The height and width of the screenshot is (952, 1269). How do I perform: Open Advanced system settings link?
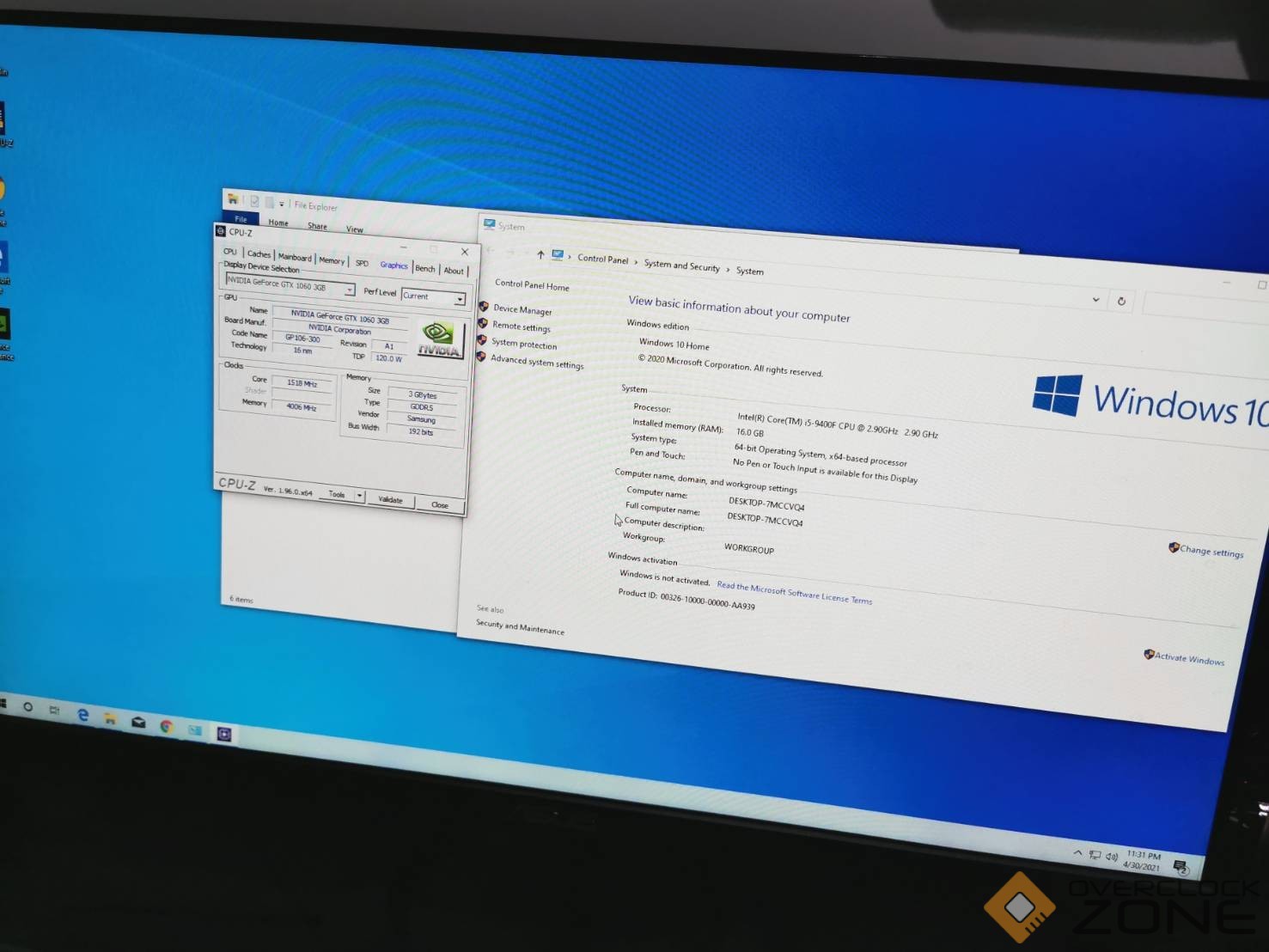pyautogui.click(x=537, y=362)
